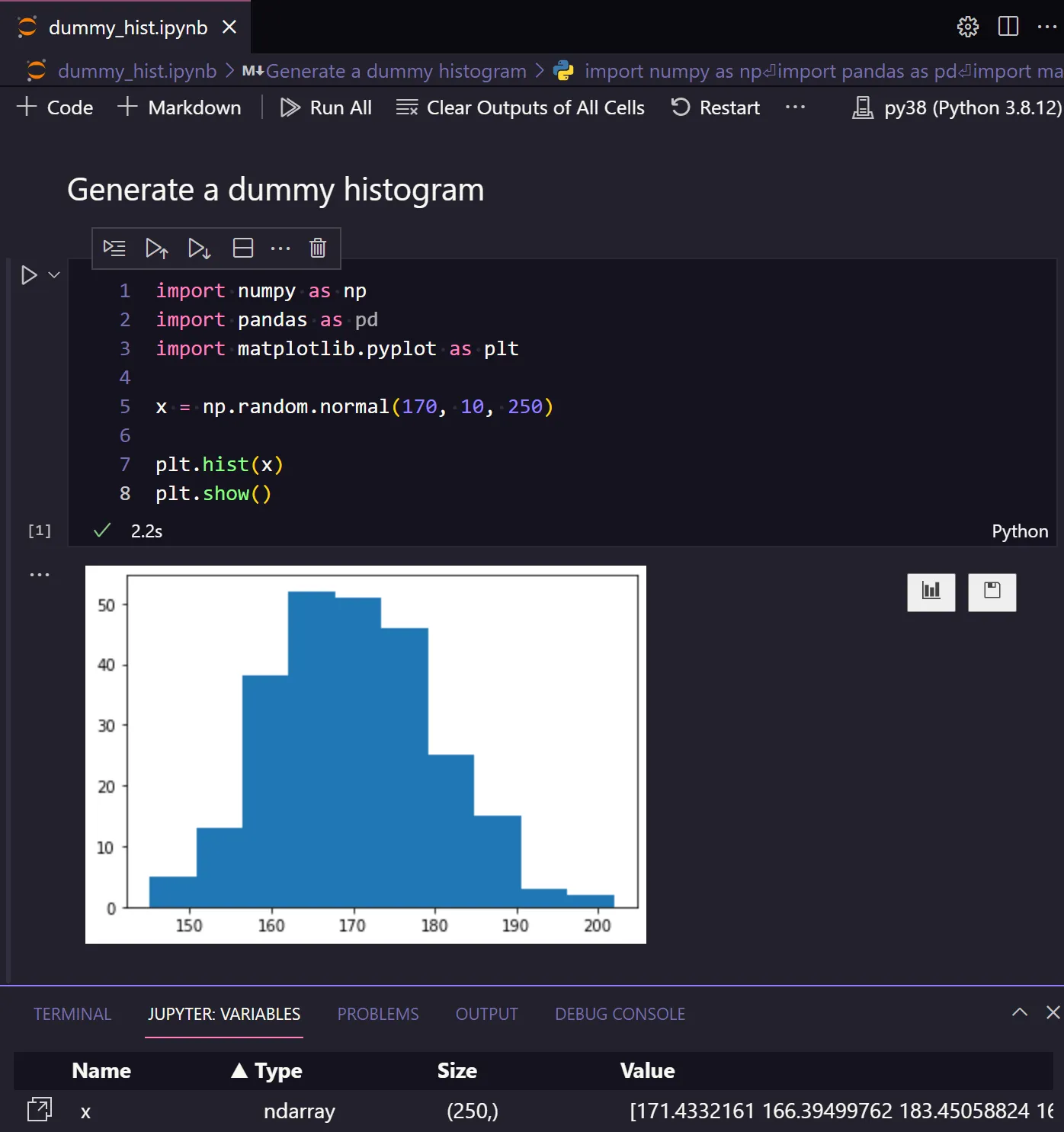The height and width of the screenshot is (1132, 1064).
Task: Open the cell More Actions menu
Action: pos(280,248)
